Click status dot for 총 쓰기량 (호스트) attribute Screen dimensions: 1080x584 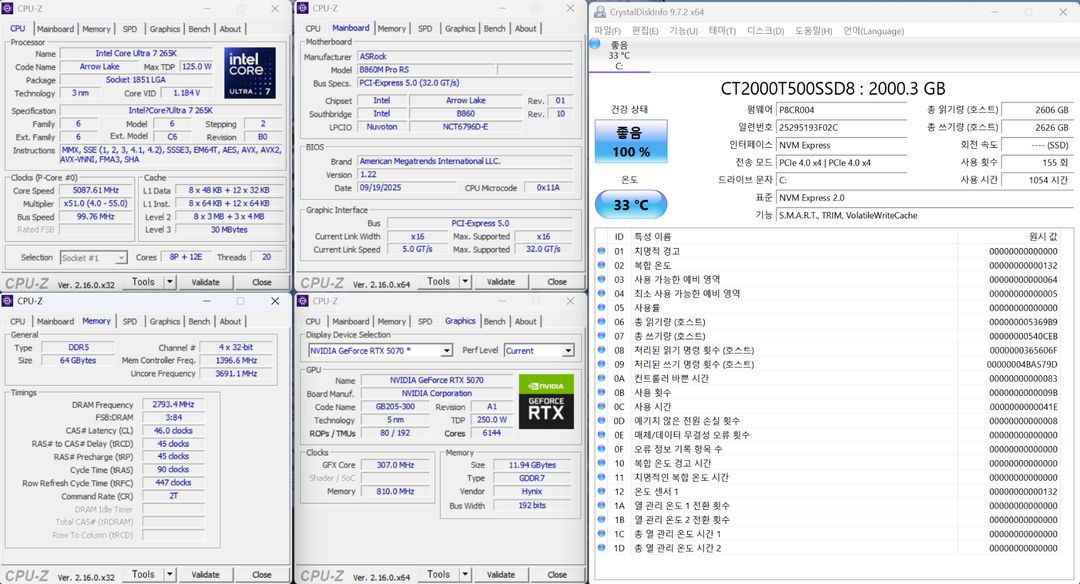coord(601,335)
